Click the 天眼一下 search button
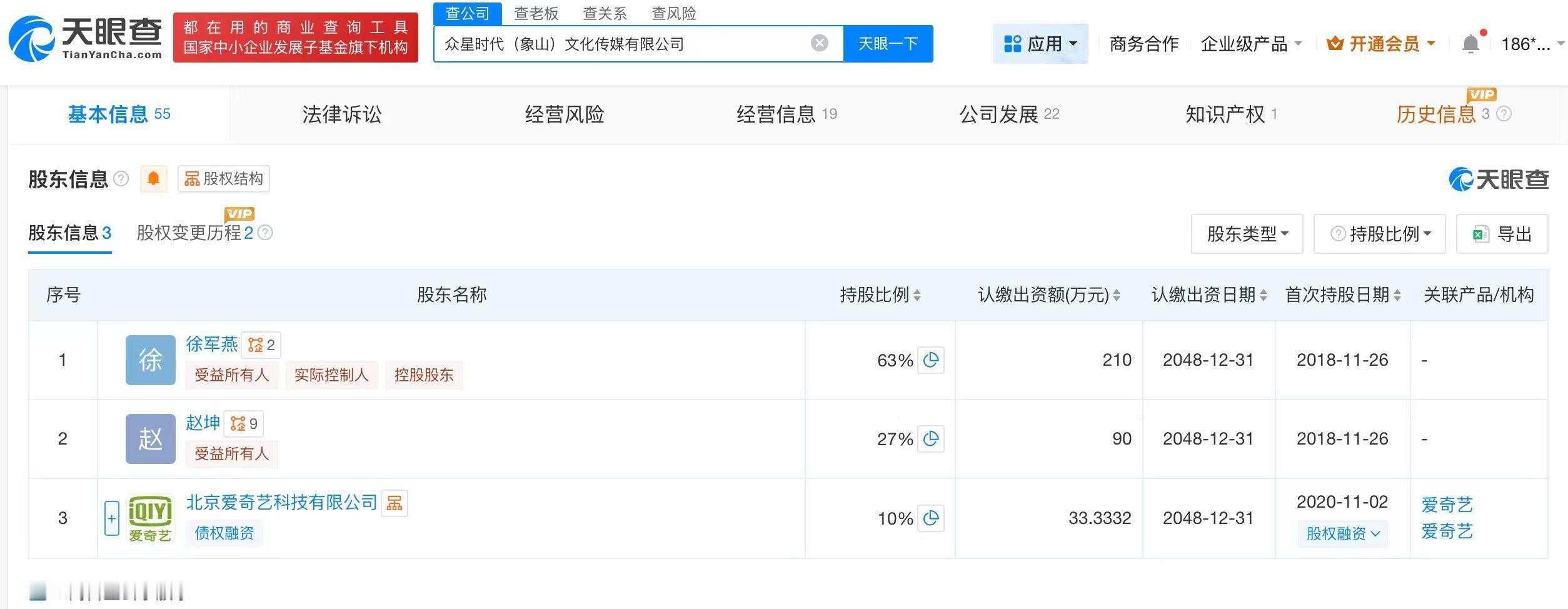This screenshot has width=1568, height=609. (888, 44)
